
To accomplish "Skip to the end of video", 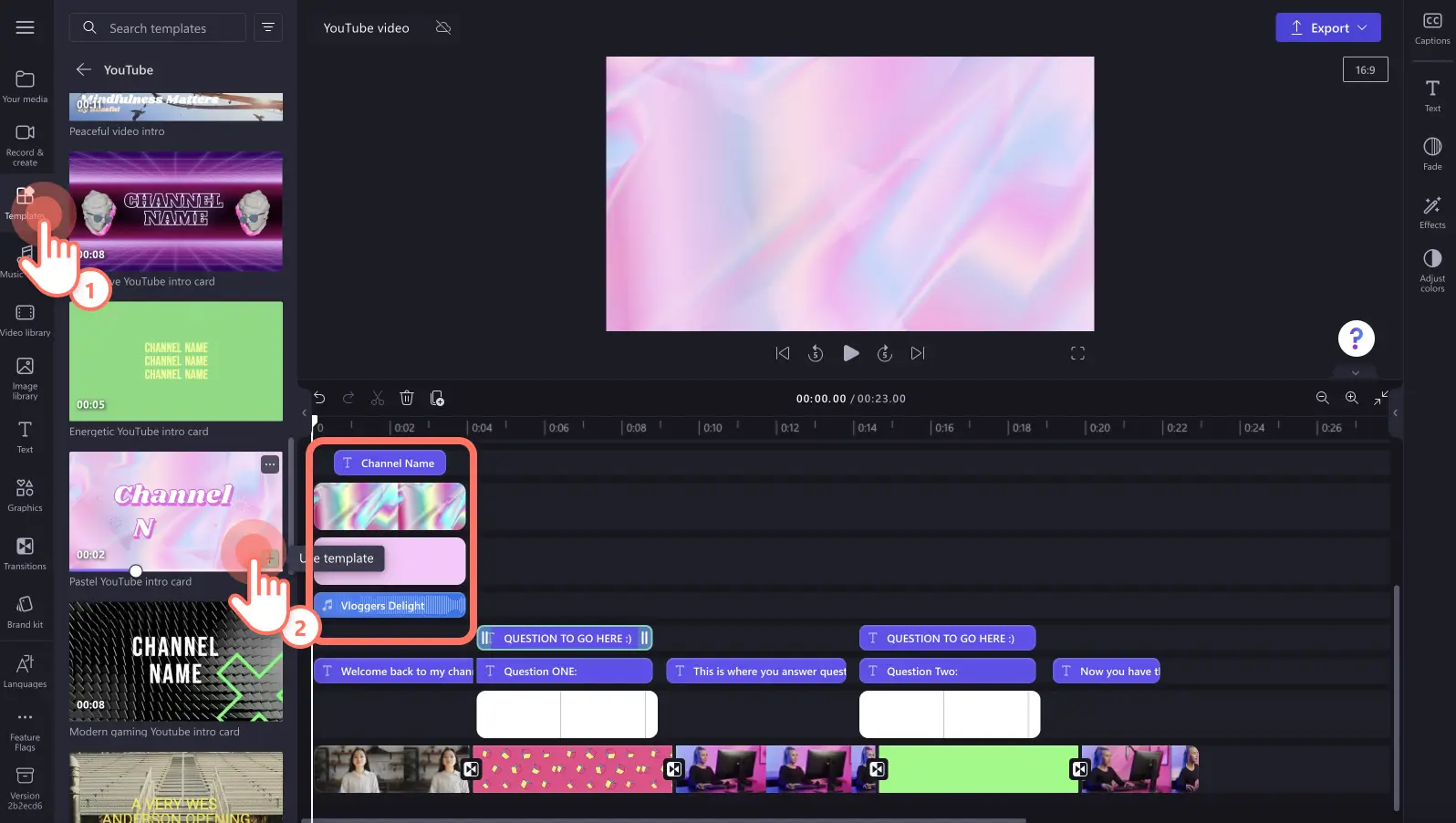I will pos(918,353).
